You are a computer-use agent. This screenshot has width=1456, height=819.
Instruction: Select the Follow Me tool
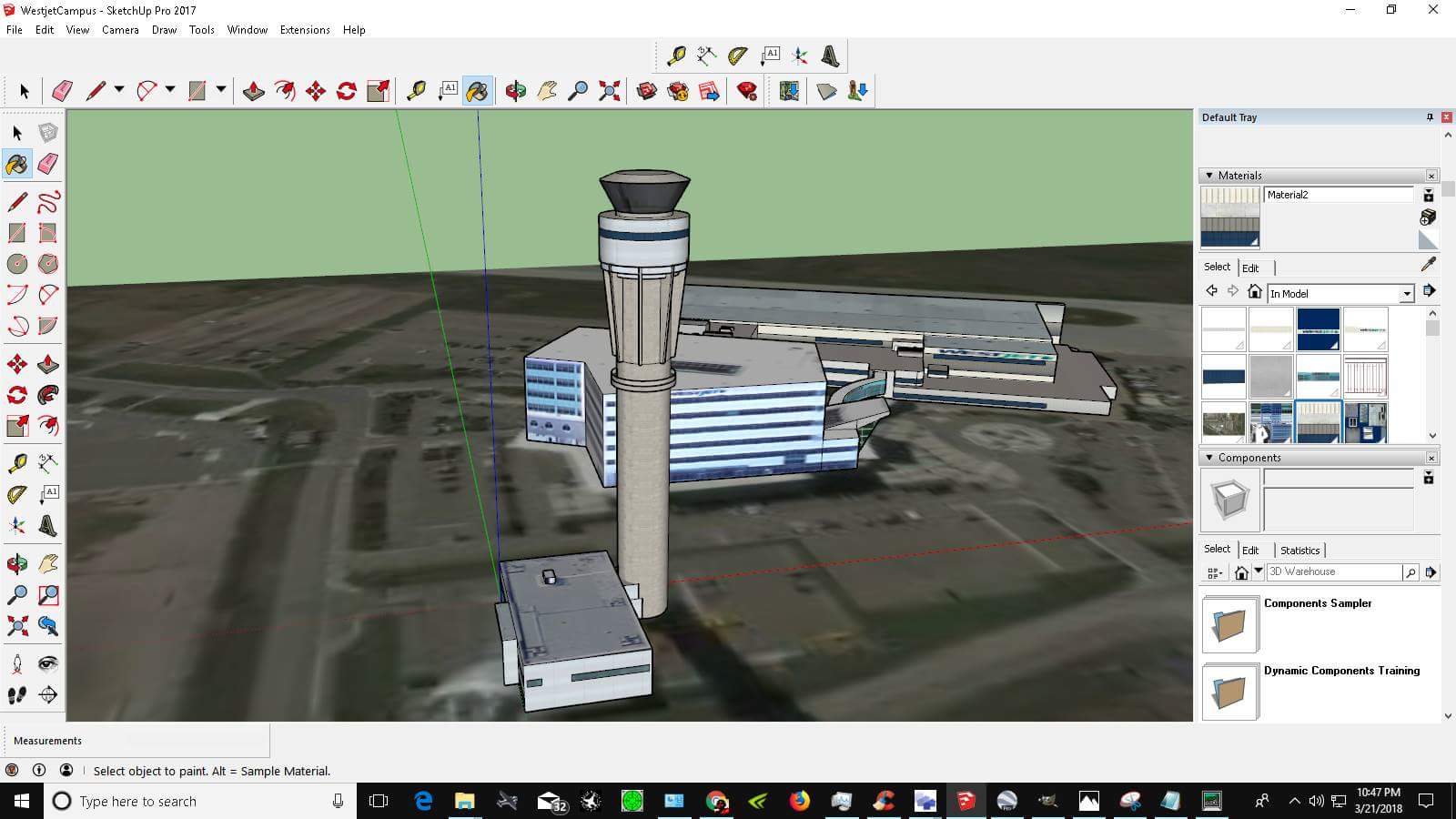pos(283,89)
